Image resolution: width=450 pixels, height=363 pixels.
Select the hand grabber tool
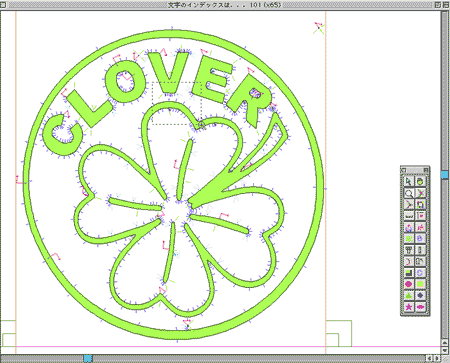pyautogui.click(x=420, y=182)
